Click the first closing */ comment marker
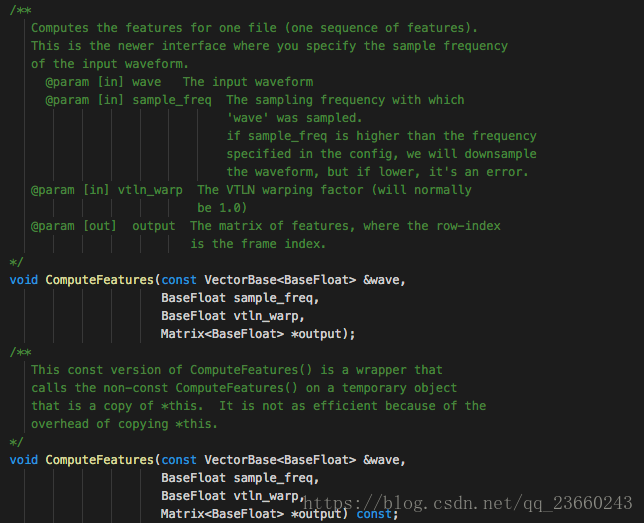This screenshot has width=644, height=523. click(x=16, y=262)
